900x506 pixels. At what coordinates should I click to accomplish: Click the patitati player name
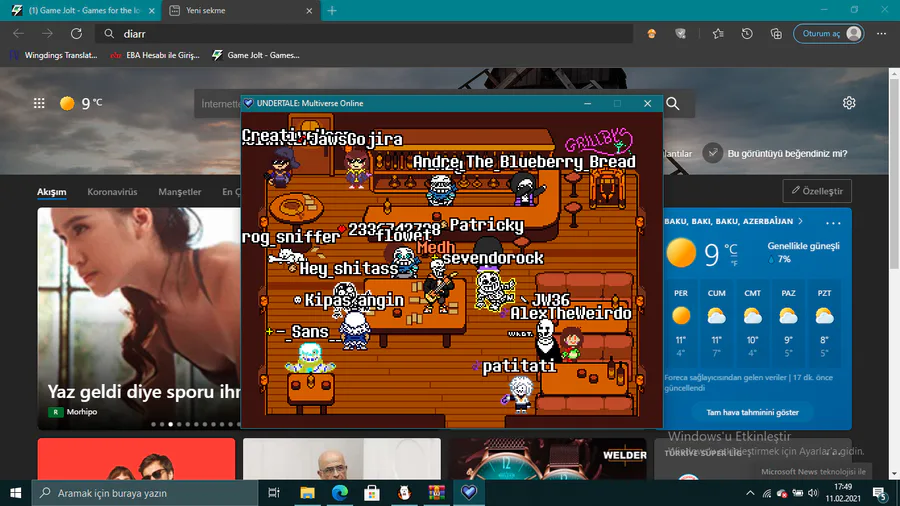point(519,366)
